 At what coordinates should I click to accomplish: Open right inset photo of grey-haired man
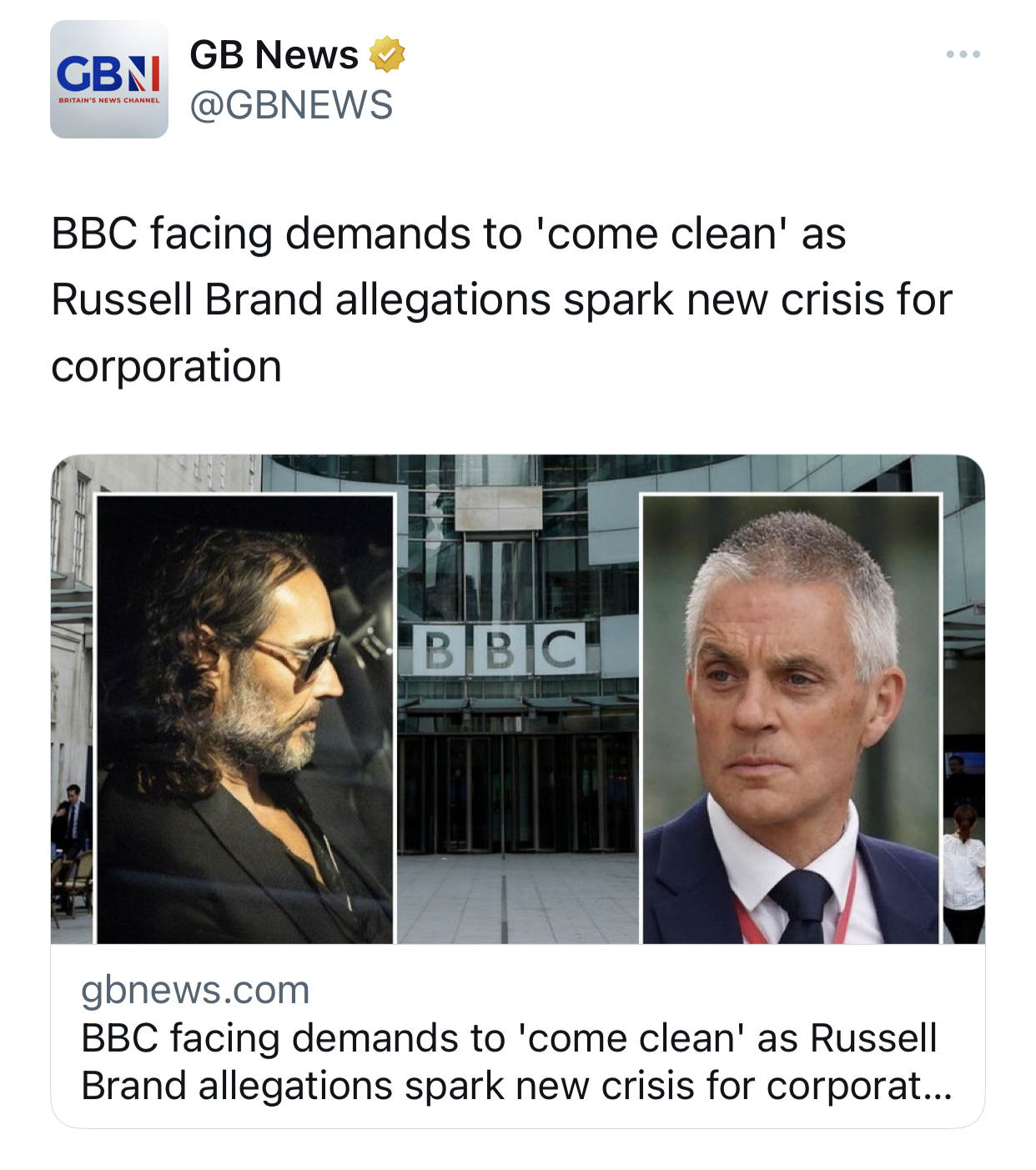[x=790, y=717]
